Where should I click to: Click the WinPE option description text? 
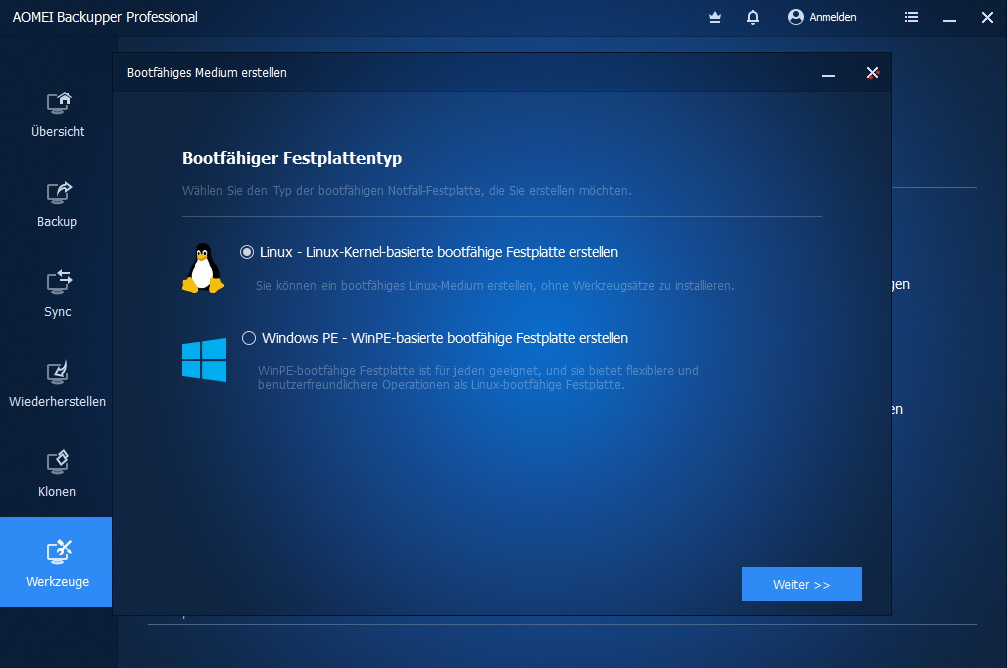478,378
